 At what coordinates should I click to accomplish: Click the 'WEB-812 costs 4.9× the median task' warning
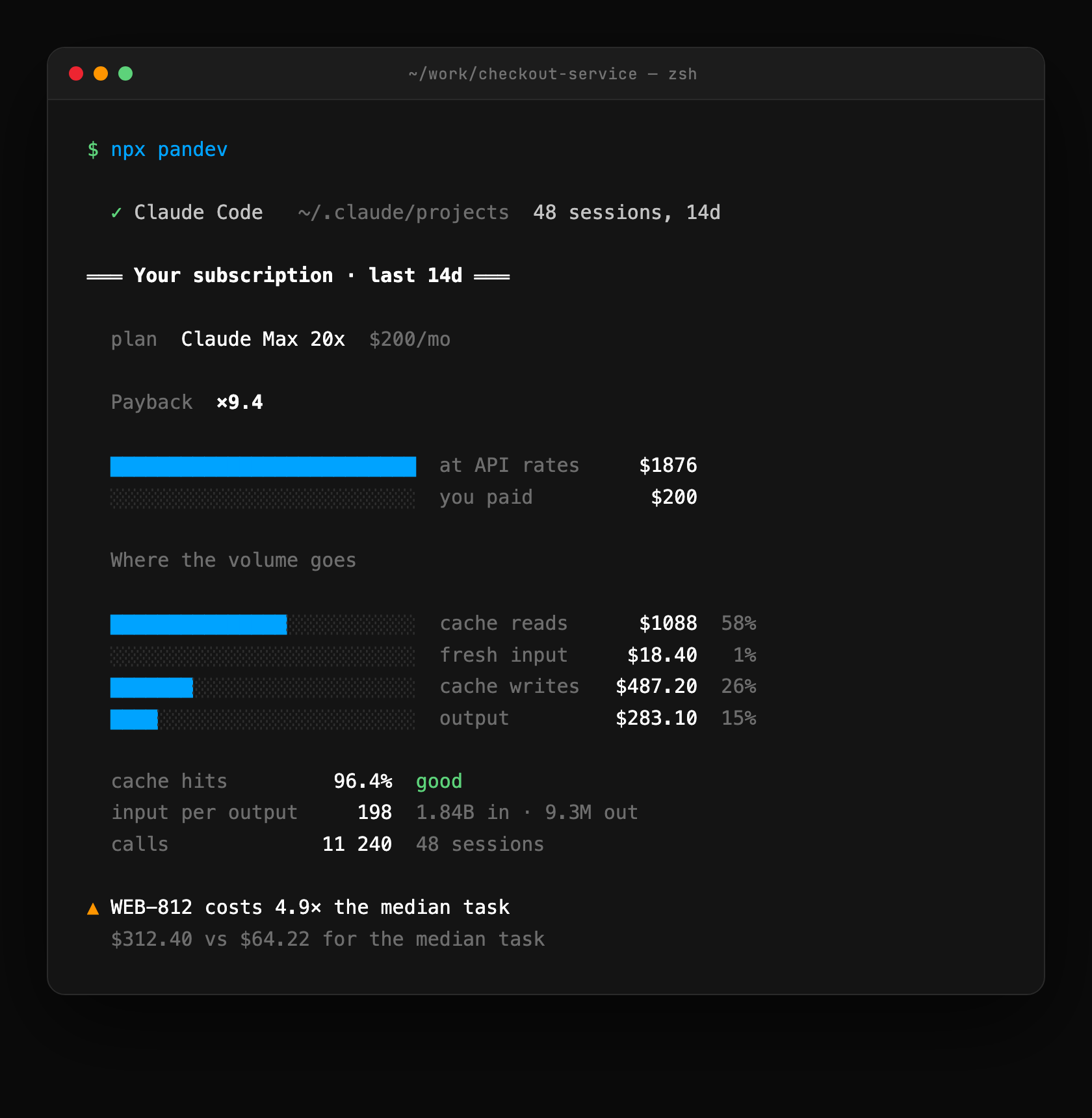(310, 907)
